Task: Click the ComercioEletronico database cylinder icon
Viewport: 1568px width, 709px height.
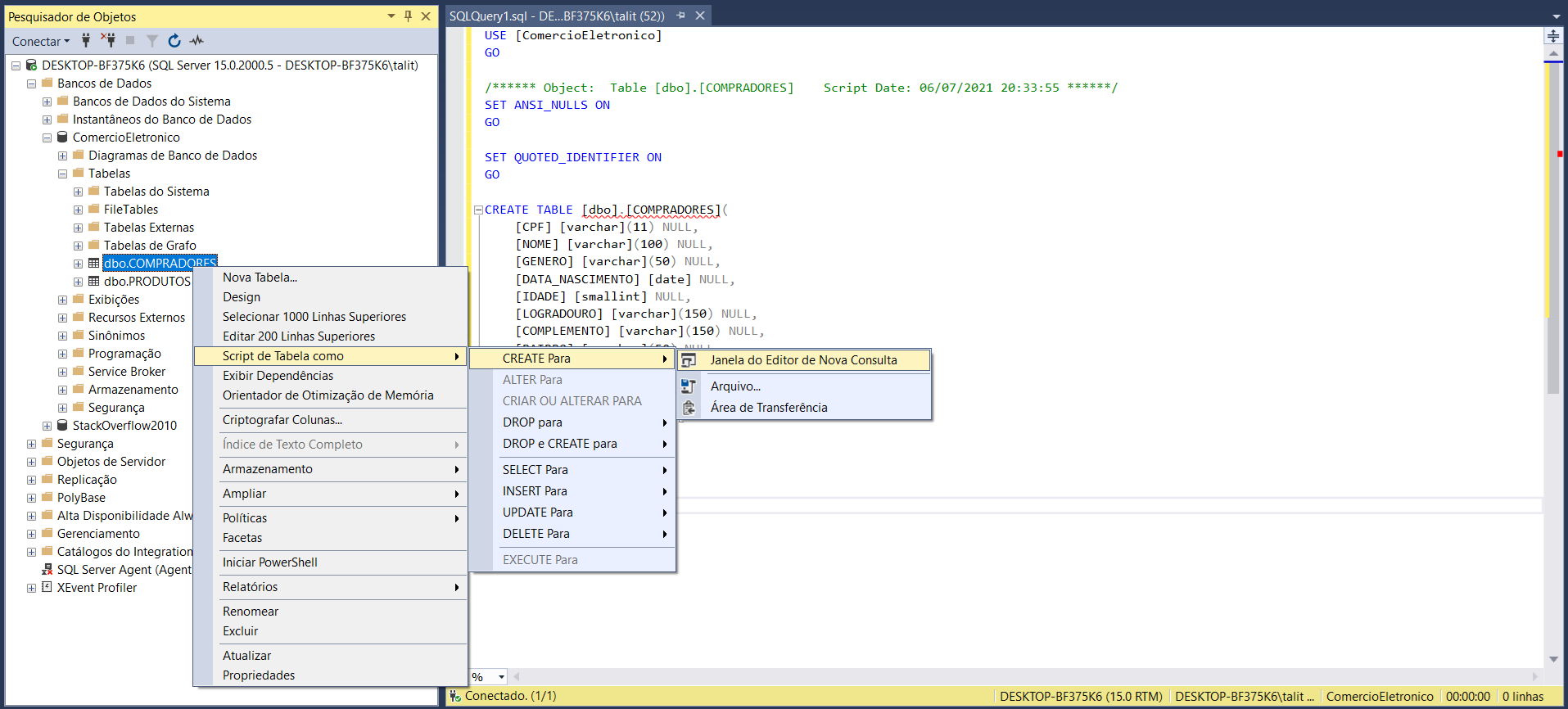Action: 62,137
